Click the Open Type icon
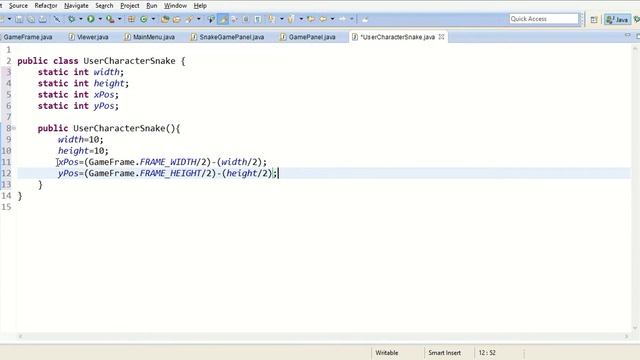Image resolution: width=640 pixels, height=360 pixels. (x=164, y=19)
